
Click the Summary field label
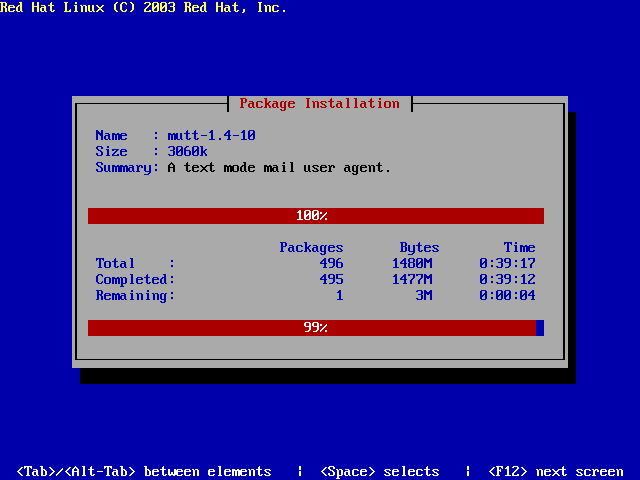tap(127, 168)
